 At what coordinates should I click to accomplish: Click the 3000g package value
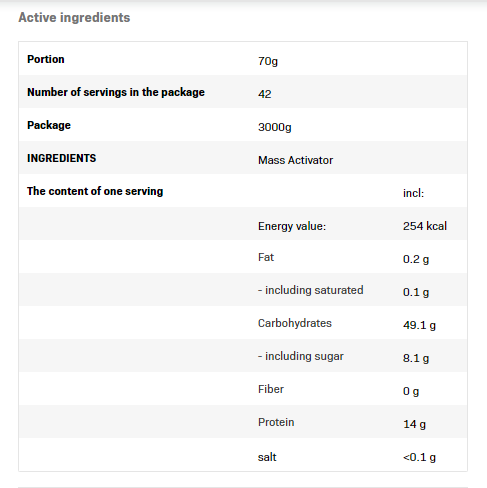275,127
